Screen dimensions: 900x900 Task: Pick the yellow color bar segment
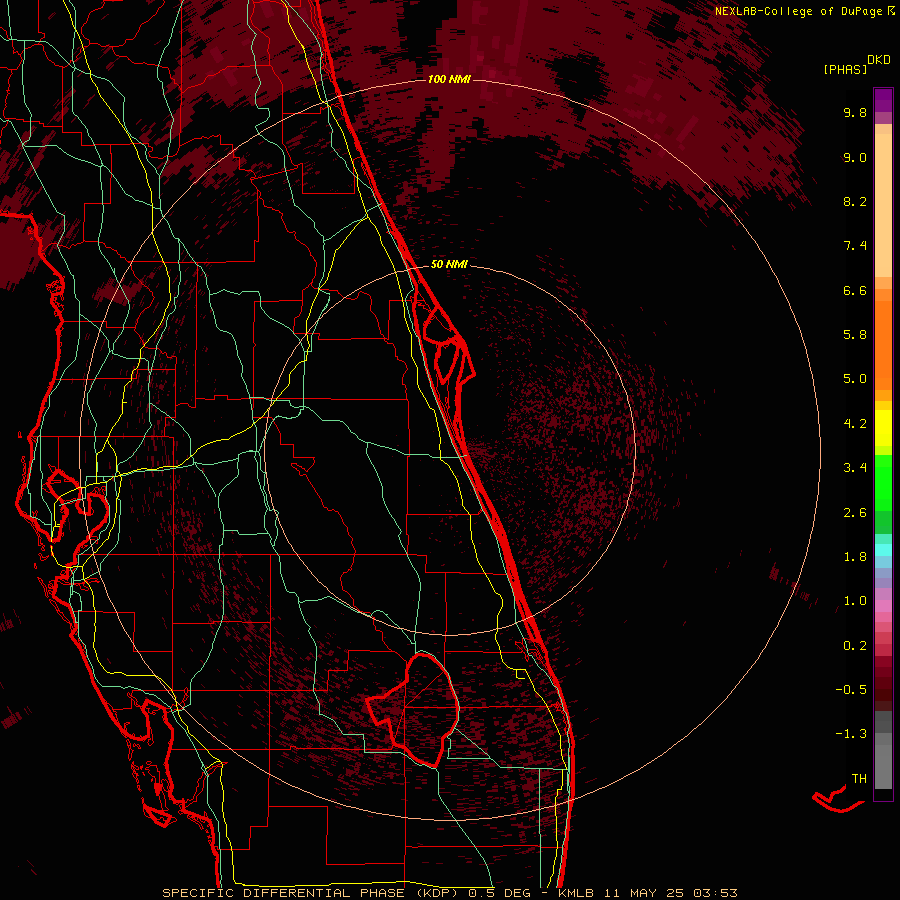883,428
